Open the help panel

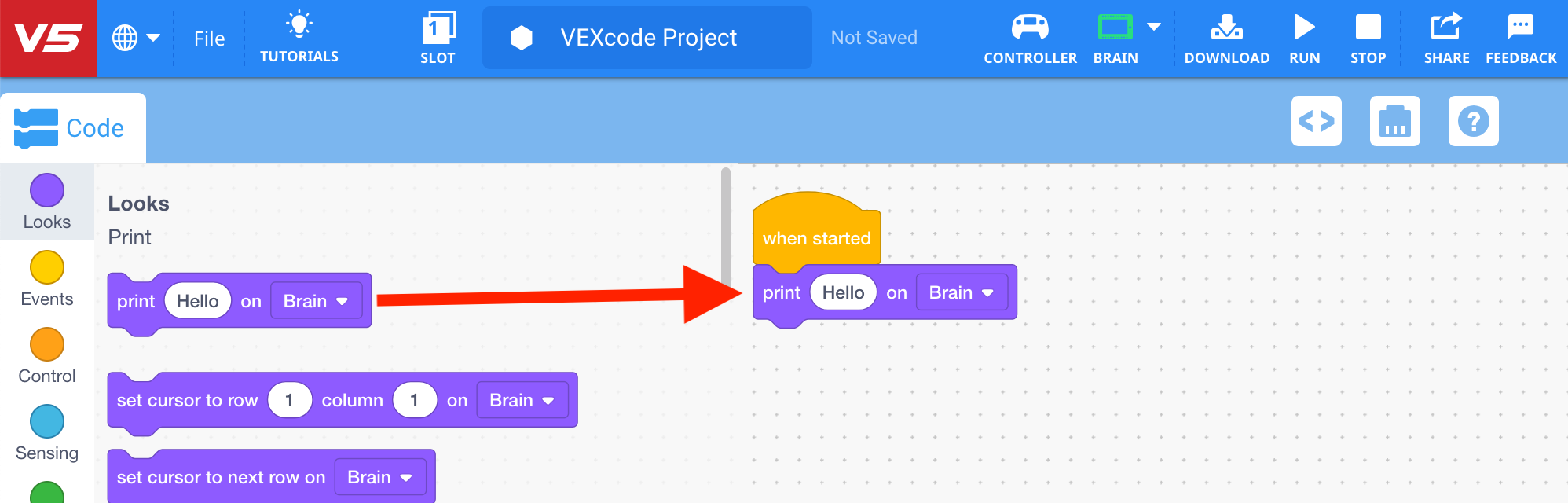click(1474, 121)
